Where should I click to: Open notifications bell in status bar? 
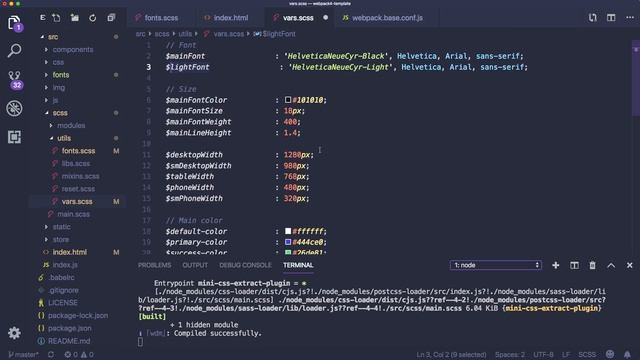(x=627, y=354)
